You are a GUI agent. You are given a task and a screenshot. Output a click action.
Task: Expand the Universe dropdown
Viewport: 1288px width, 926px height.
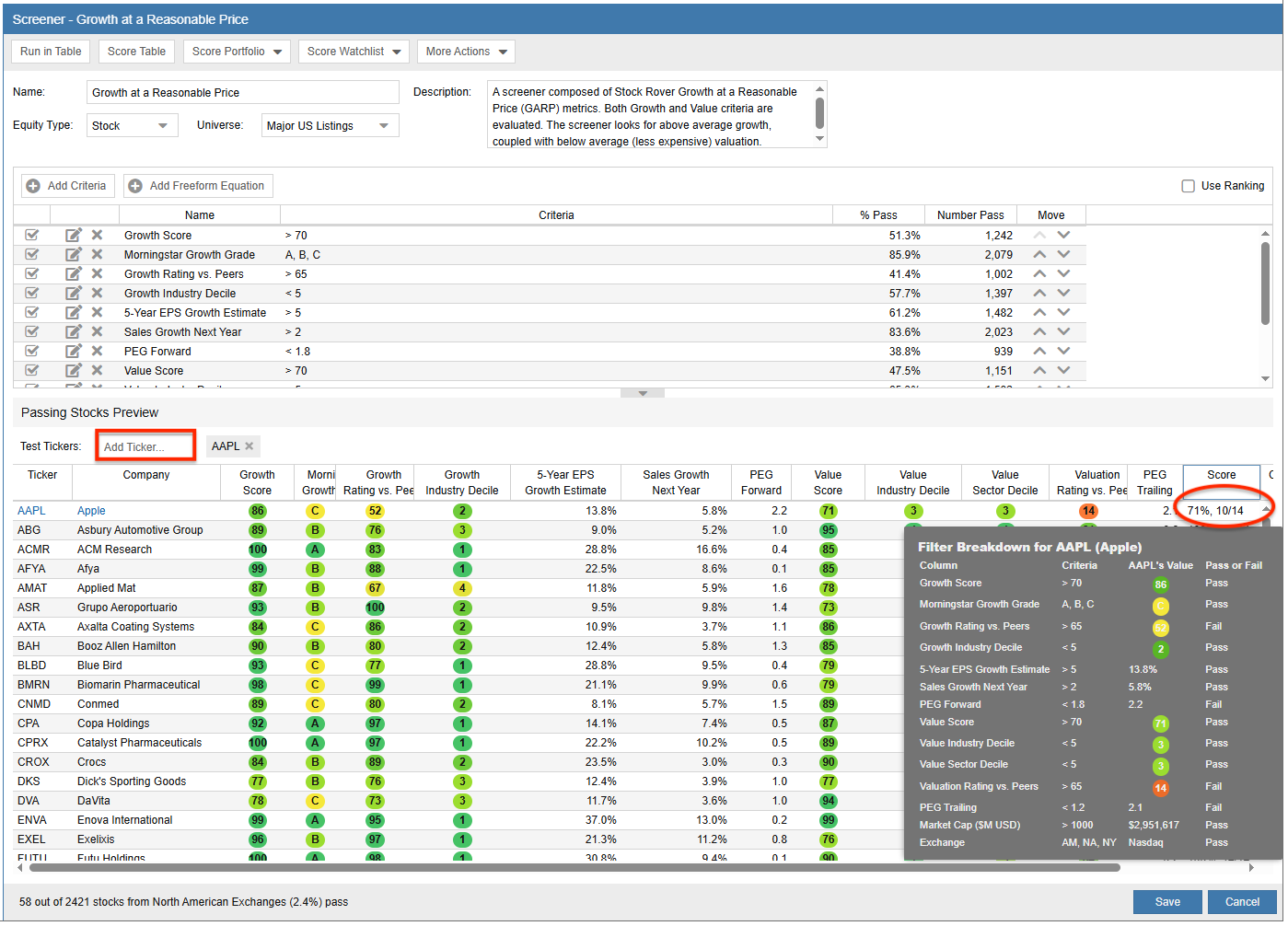coord(330,126)
